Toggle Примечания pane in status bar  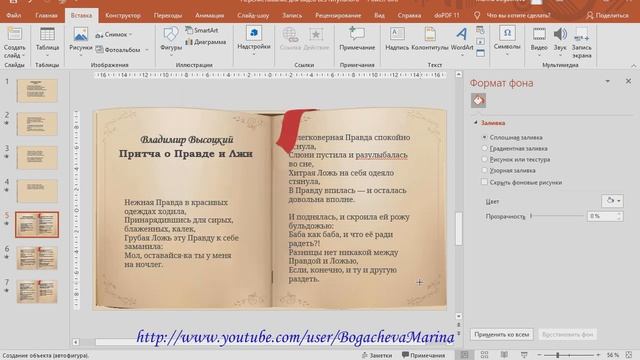423,356
